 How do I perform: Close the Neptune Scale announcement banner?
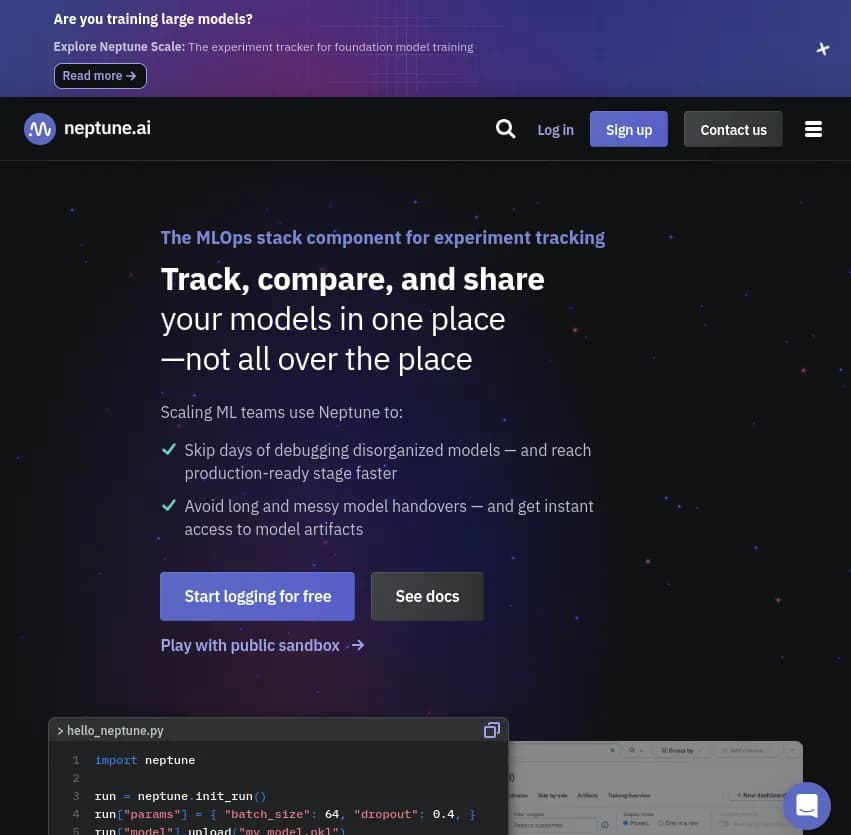(822, 49)
